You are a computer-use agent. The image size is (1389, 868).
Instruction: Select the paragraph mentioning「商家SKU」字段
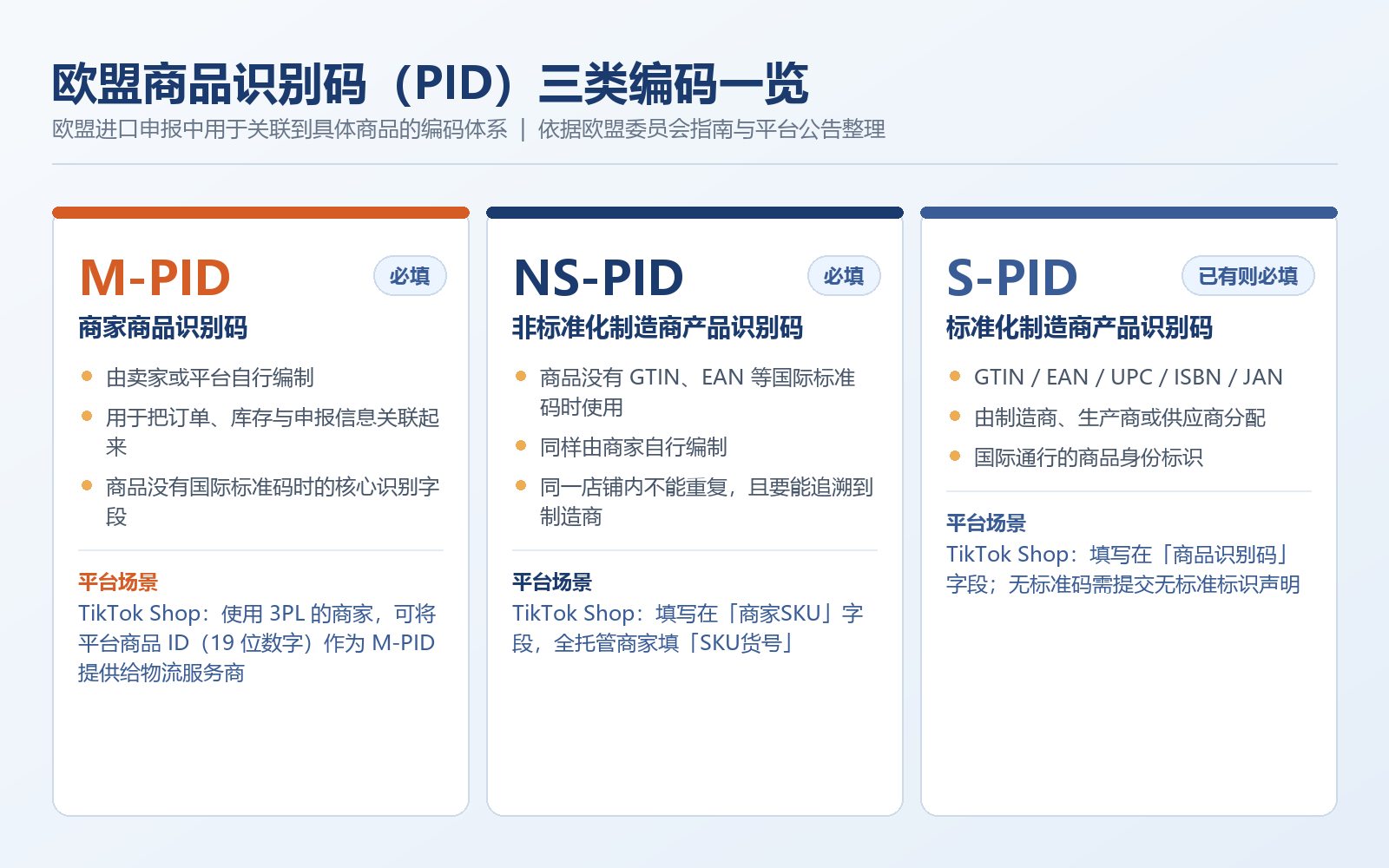pos(688,628)
